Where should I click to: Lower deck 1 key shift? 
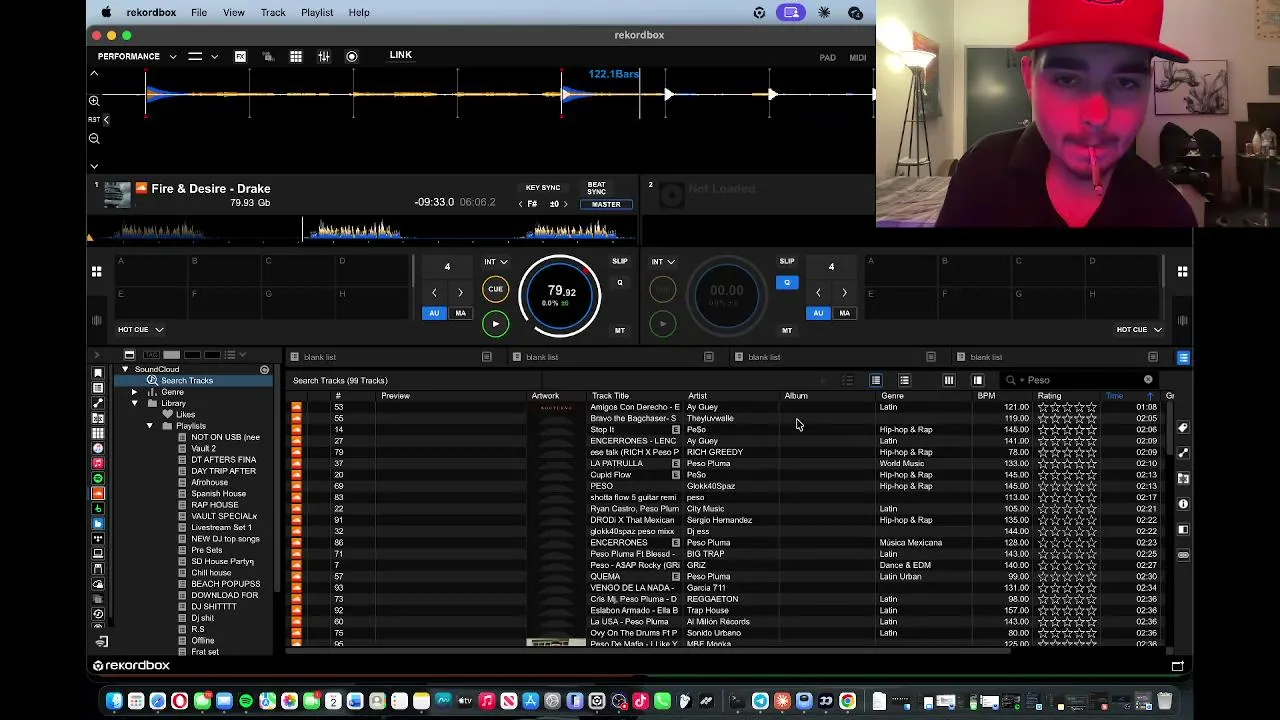pos(520,204)
